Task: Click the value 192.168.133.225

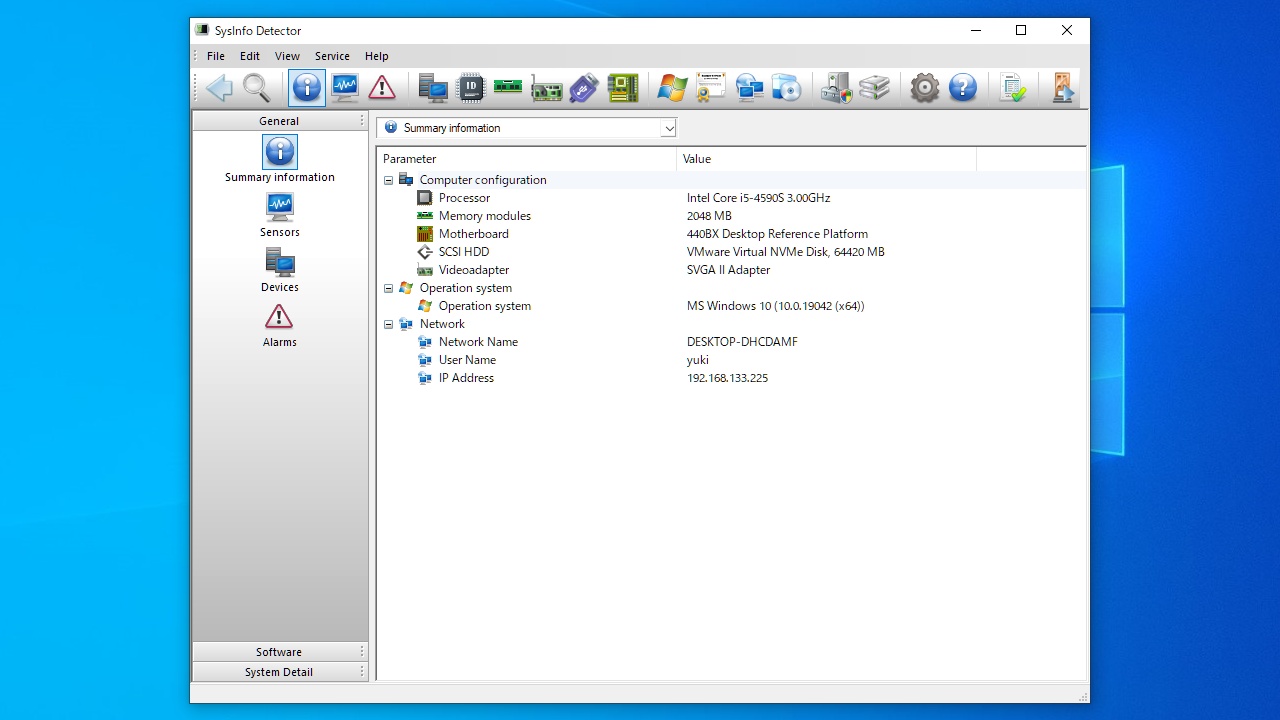Action: tap(727, 378)
